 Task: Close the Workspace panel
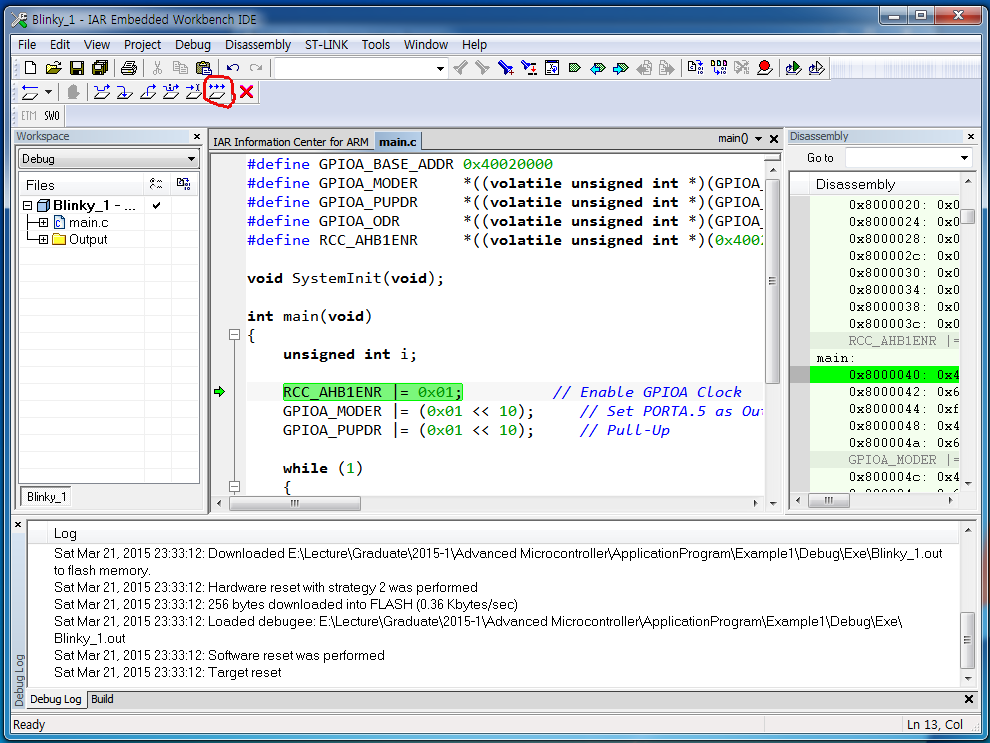click(x=197, y=136)
